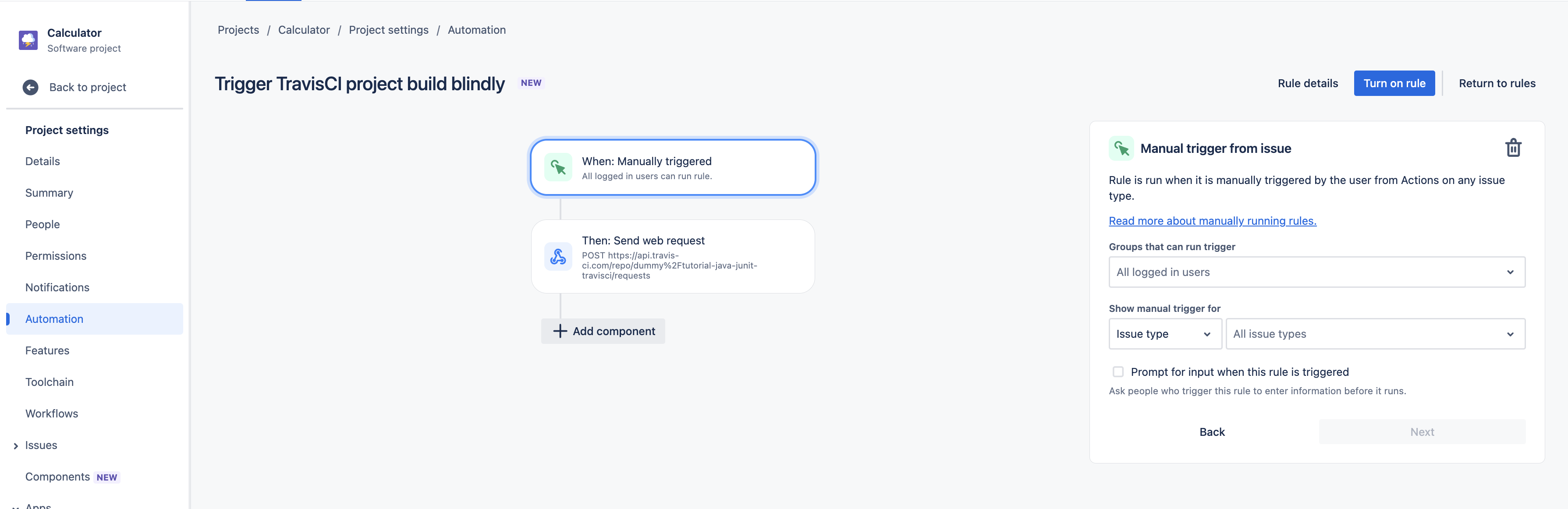This screenshot has width=1568, height=509.
Task: Open Details in project settings
Action: tap(43, 161)
